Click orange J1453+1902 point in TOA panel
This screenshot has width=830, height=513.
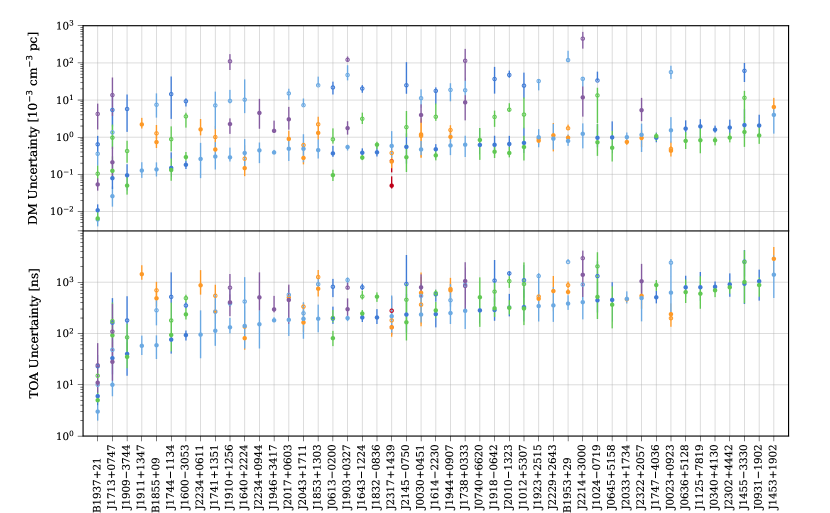click(773, 259)
